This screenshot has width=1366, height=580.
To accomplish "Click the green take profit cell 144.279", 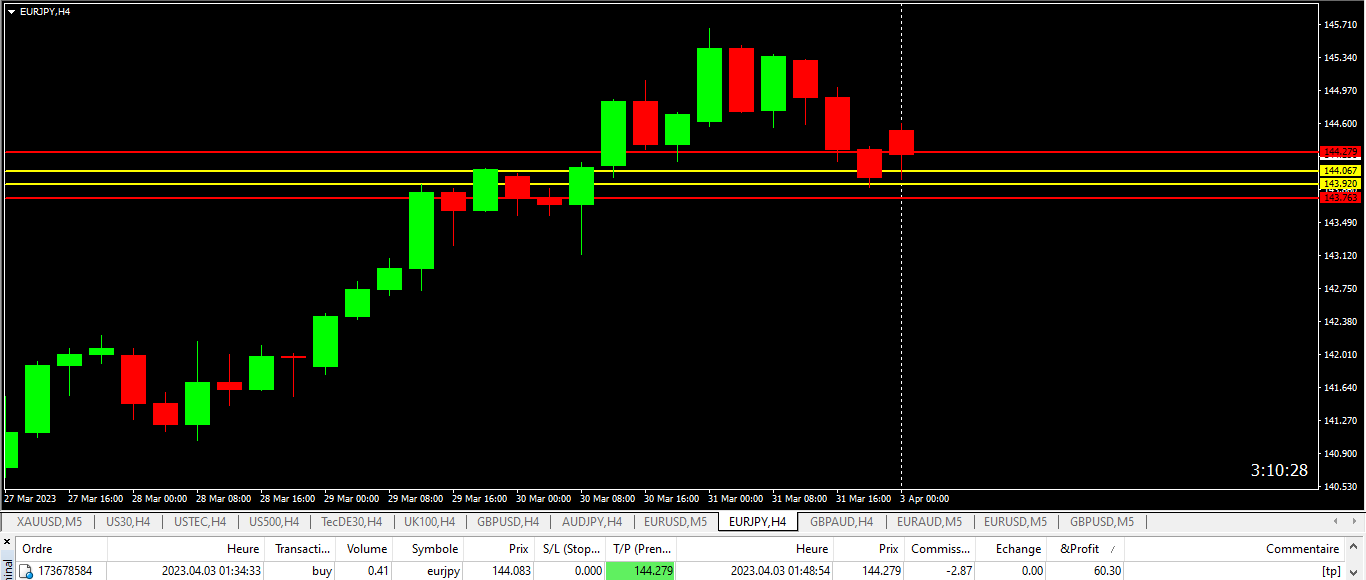I will pyautogui.click(x=641, y=571).
